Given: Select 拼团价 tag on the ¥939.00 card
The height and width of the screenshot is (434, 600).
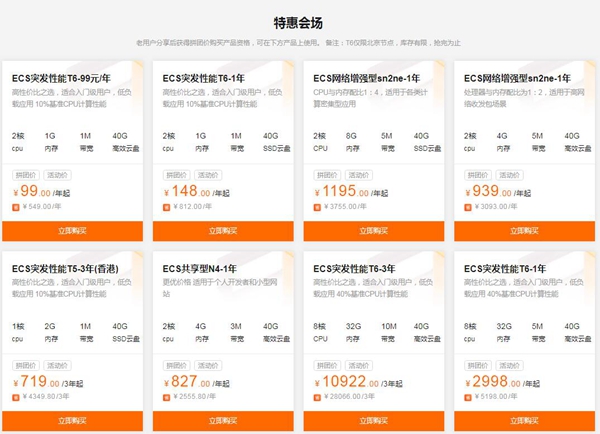Looking at the screenshot, I should 478,175.
